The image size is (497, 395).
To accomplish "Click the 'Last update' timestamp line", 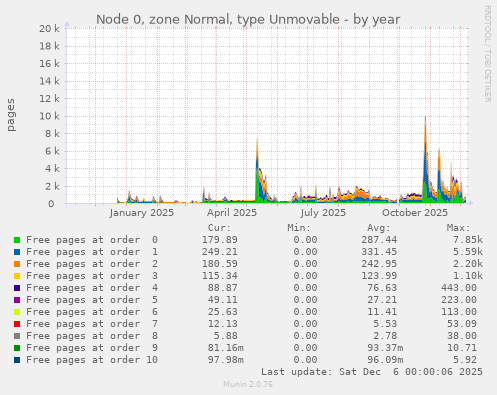I will [372, 372].
